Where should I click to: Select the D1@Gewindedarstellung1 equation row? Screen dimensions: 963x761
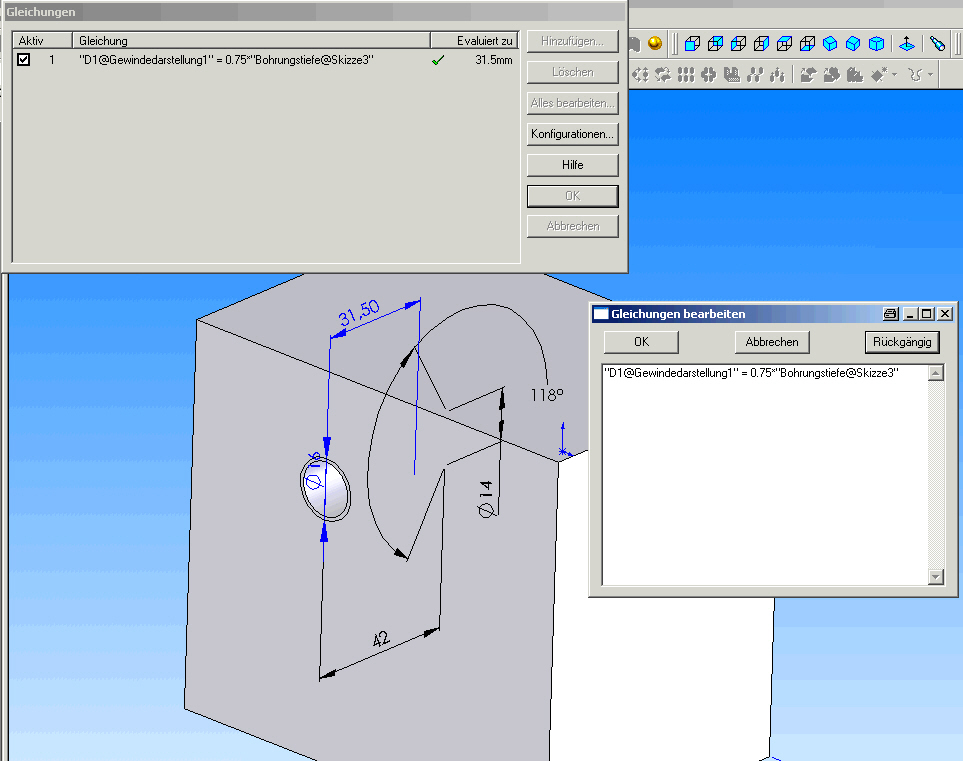point(265,60)
